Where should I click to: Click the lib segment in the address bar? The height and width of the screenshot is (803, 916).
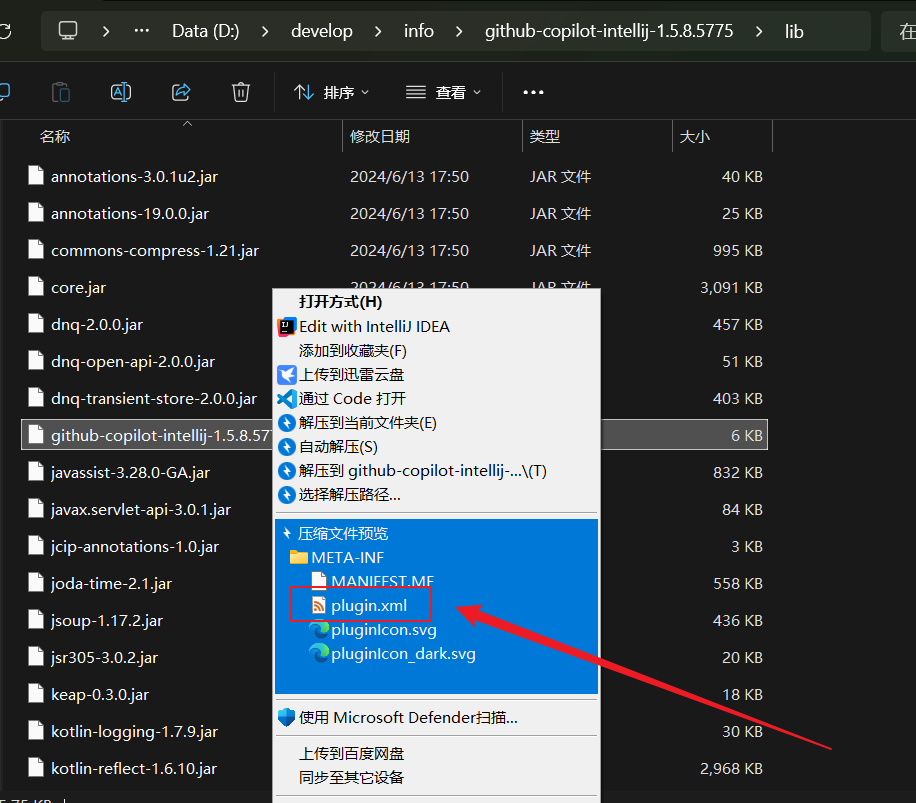[x=794, y=31]
